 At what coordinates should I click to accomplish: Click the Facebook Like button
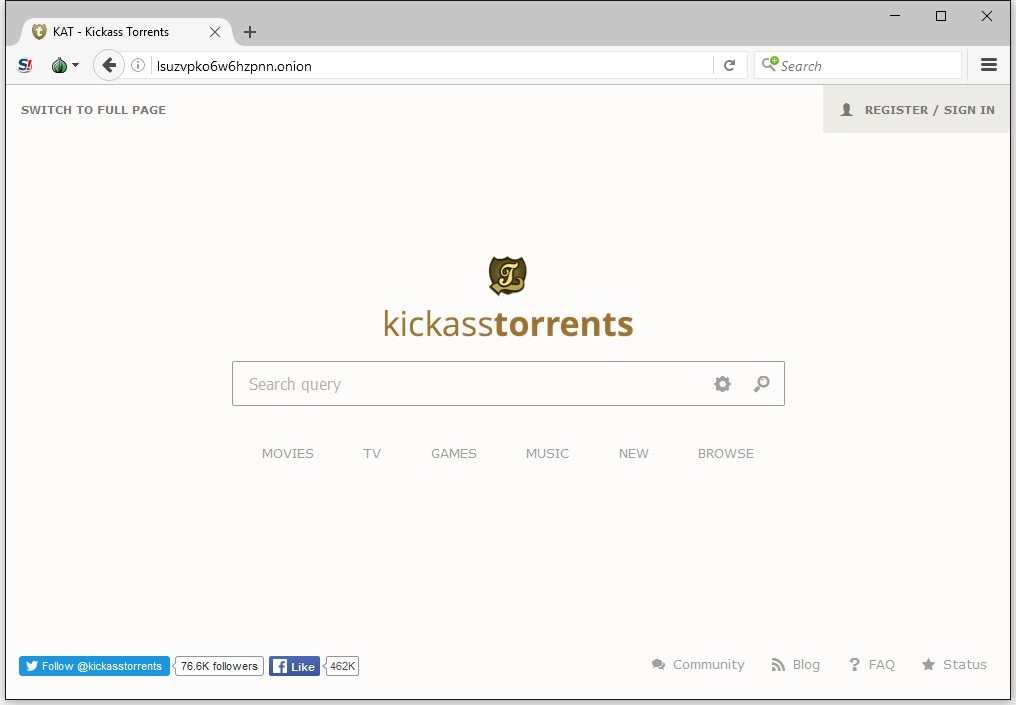coord(294,666)
